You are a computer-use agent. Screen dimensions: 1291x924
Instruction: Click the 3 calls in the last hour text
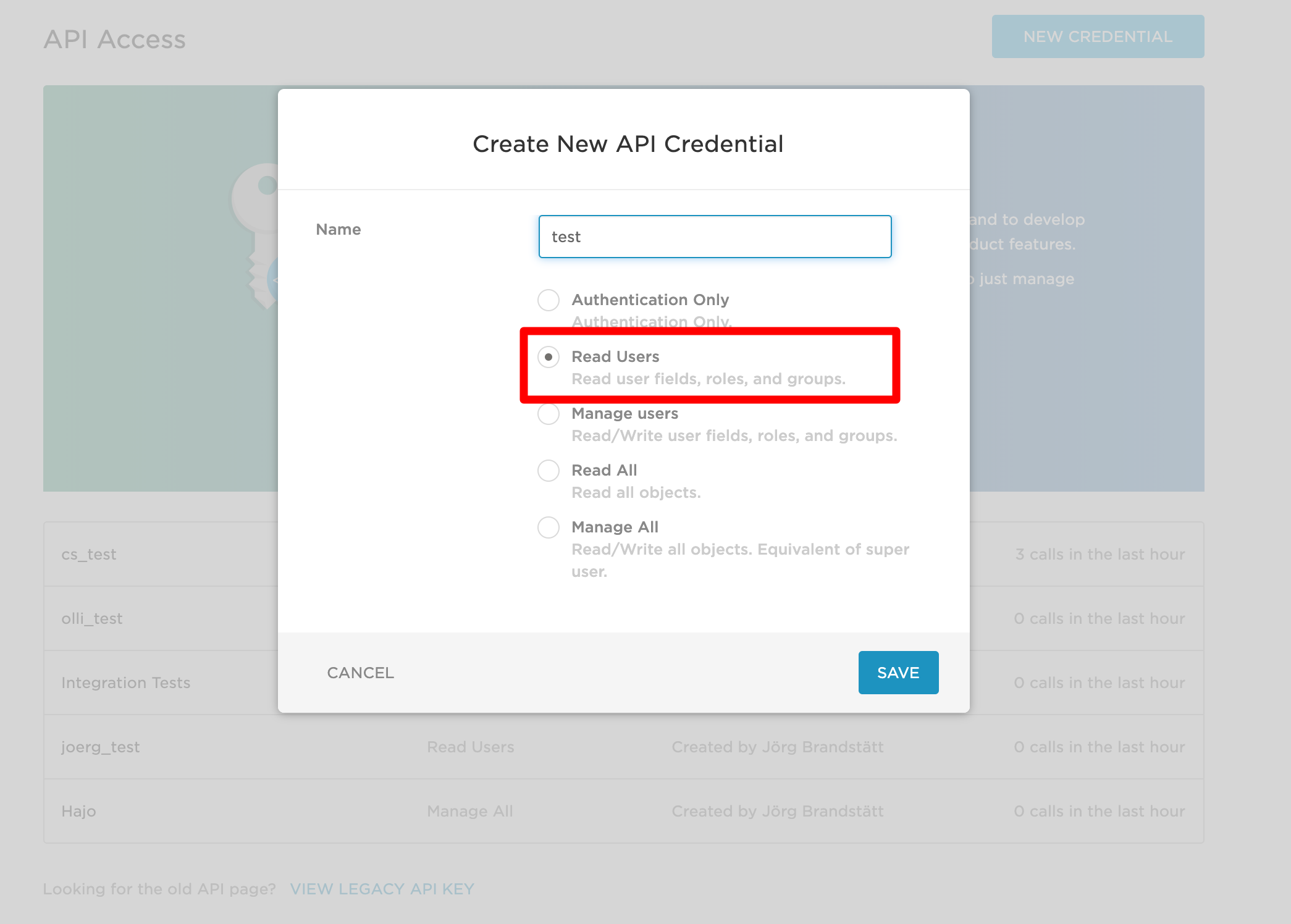1100,554
